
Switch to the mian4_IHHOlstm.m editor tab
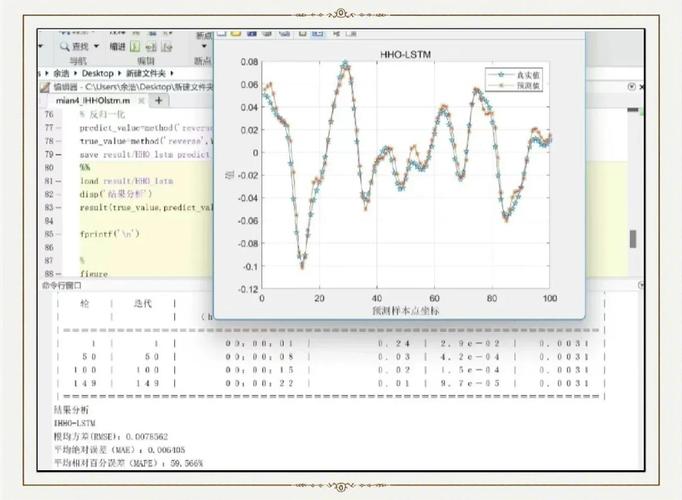(x=93, y=100)
